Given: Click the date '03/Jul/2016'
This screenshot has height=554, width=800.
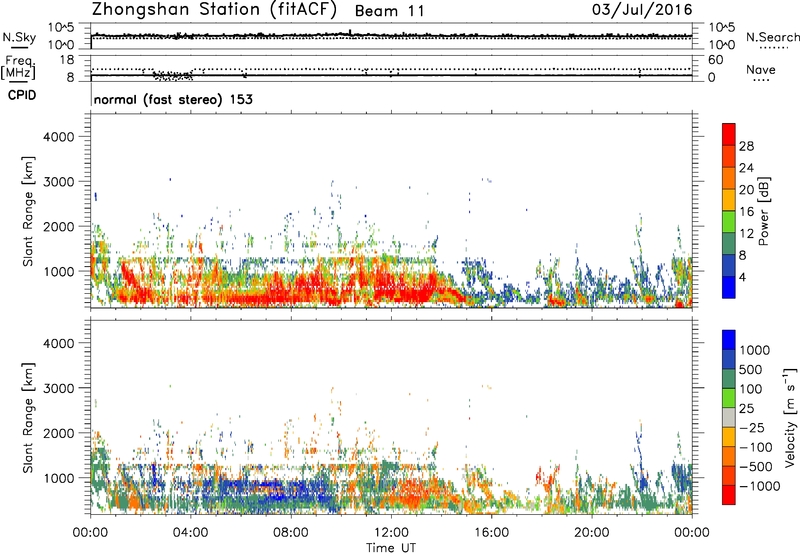Looking at the screenshot, I should pyautogui.click(x=642, y=10).
